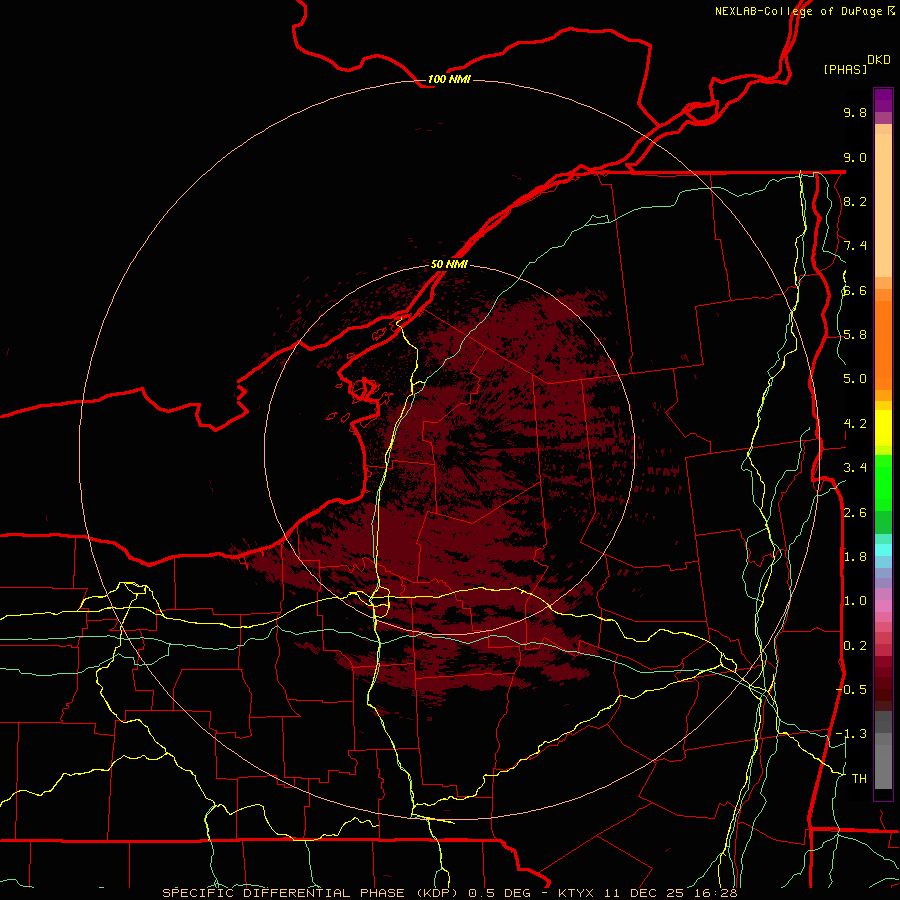
Task: Click the TH threshold label on the scale
Action: tap(859, 779)
